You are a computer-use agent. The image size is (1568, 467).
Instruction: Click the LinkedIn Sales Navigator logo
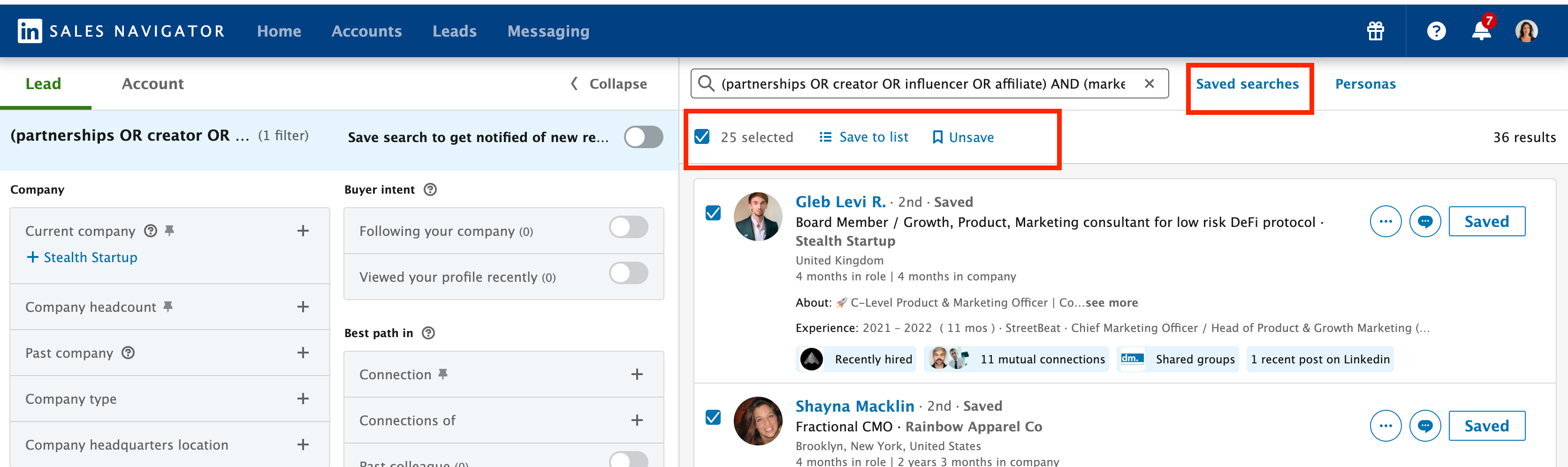(121, 31)
